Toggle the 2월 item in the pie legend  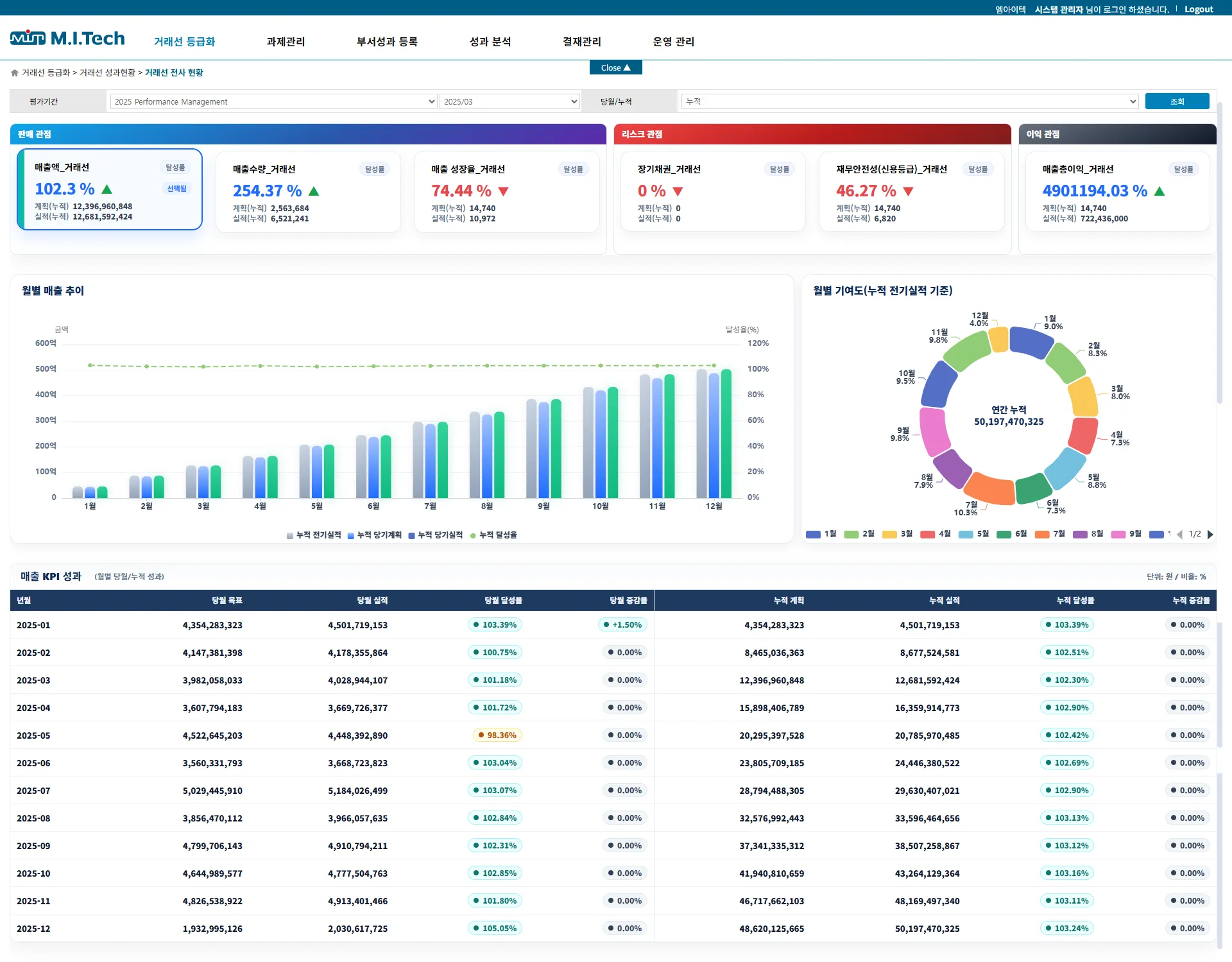point(859,534)
